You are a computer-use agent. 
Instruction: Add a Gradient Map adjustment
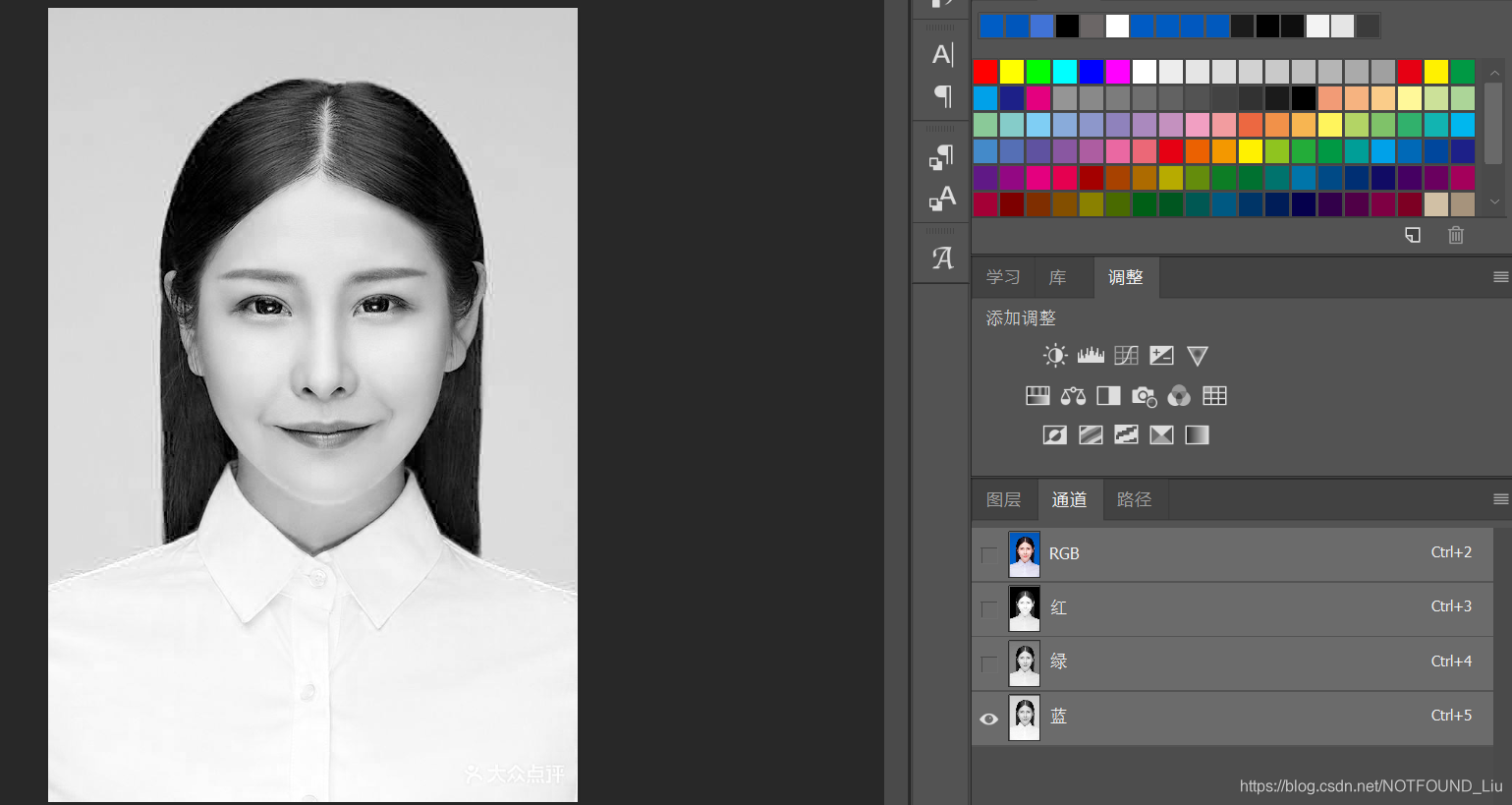point(1197,434)
